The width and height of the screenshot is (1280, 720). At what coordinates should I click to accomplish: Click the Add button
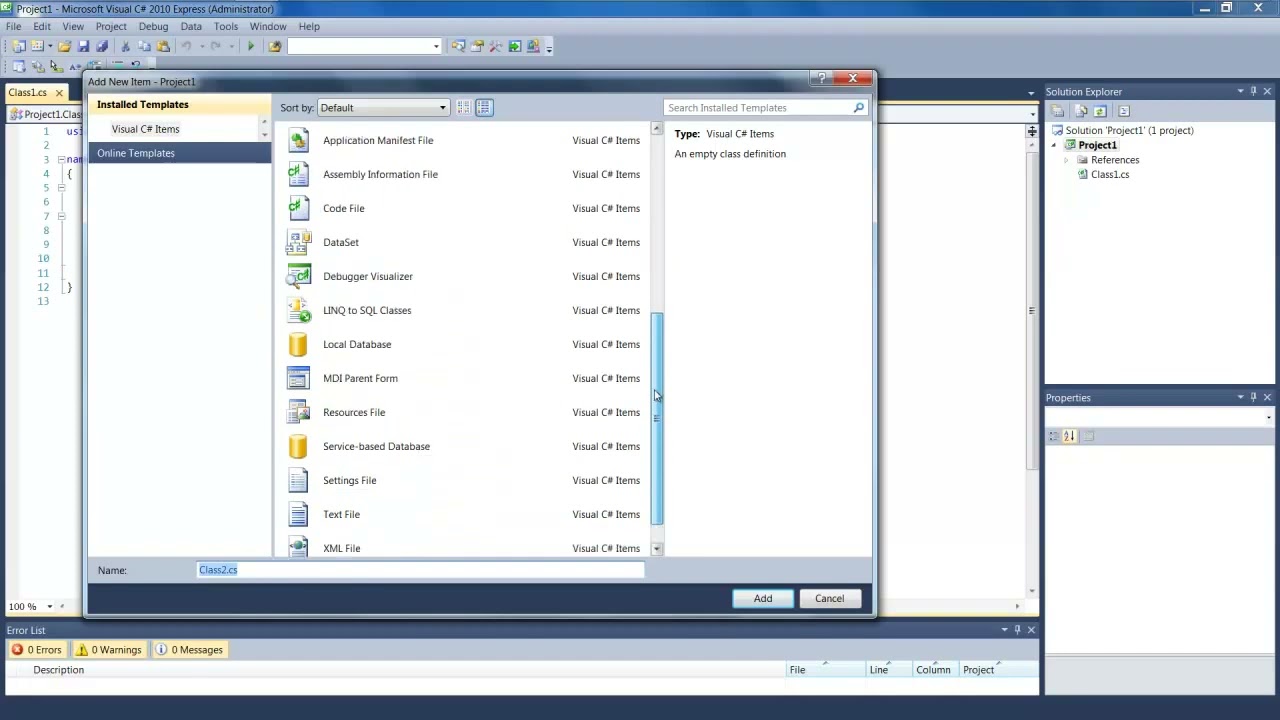click(x=763, y=598)
